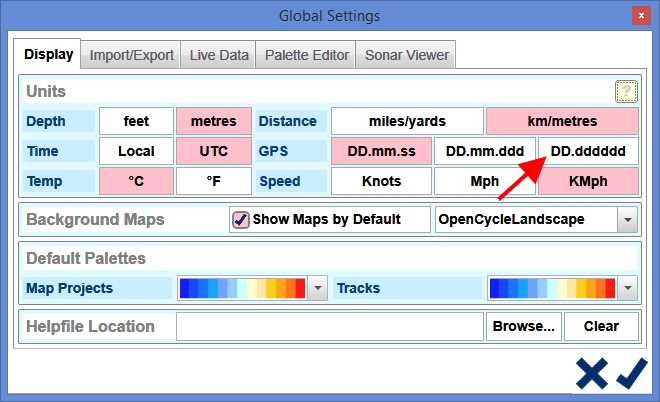The height and width of the screenshot is (402, 660).
Task: Click the Browse... button
Action: click(523, 326)
